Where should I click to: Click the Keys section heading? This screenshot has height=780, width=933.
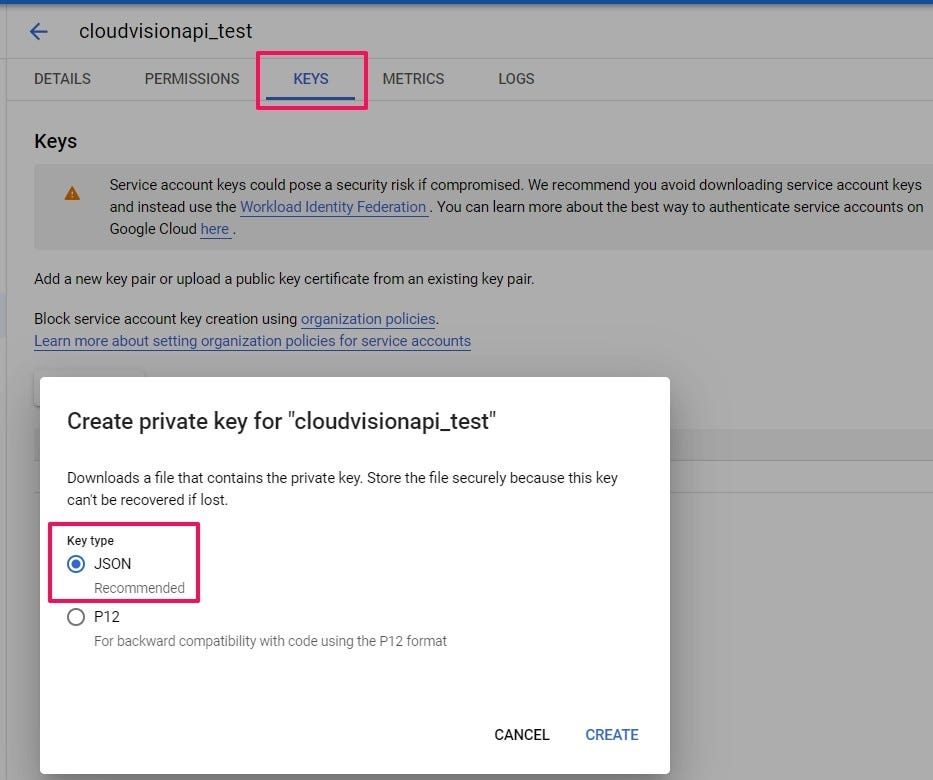pos(56,141)
